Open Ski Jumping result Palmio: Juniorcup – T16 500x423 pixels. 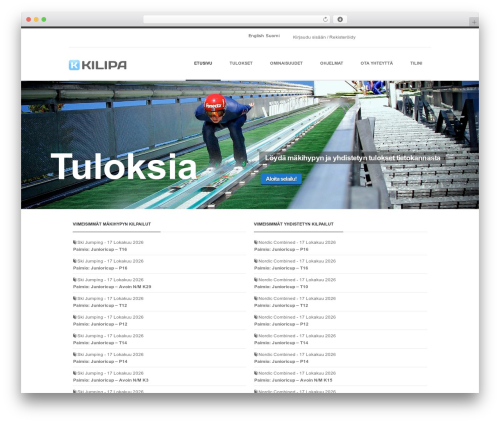pos(100,249)
